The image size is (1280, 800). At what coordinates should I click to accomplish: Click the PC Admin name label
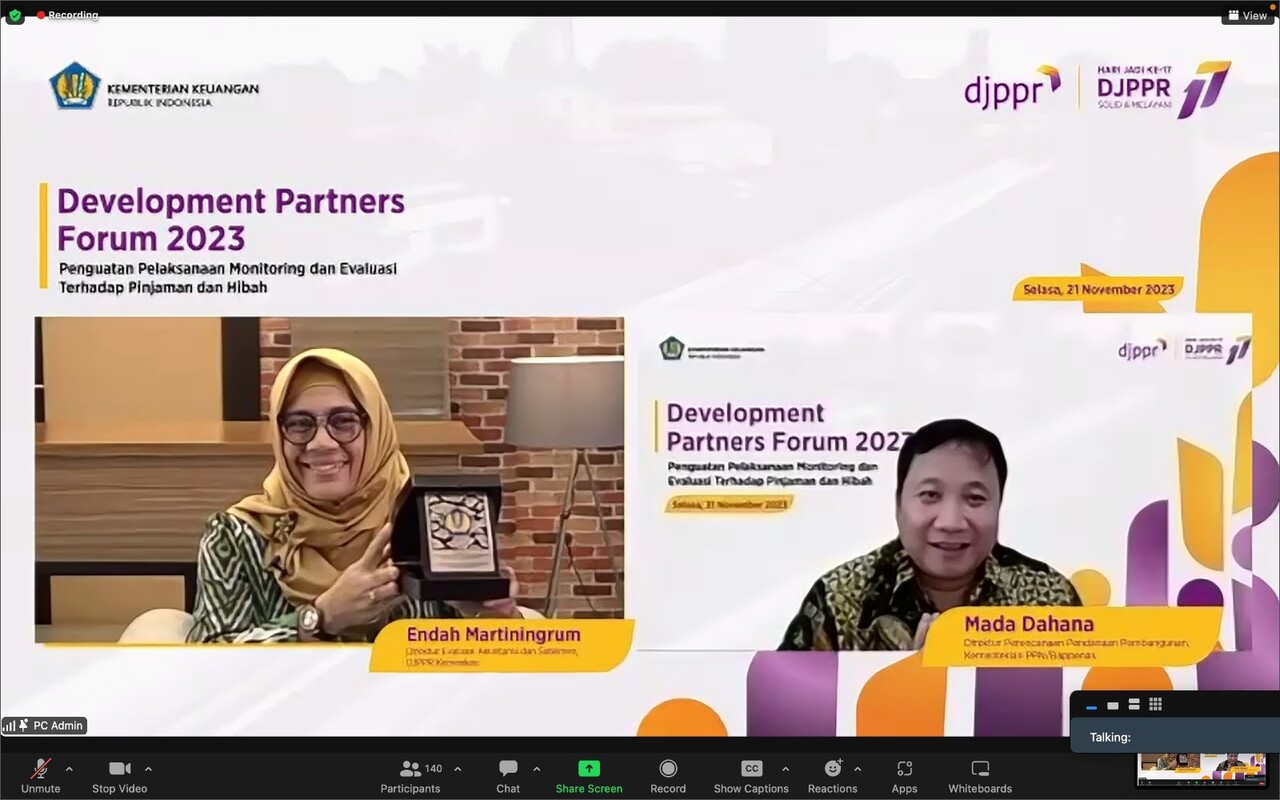58,725
